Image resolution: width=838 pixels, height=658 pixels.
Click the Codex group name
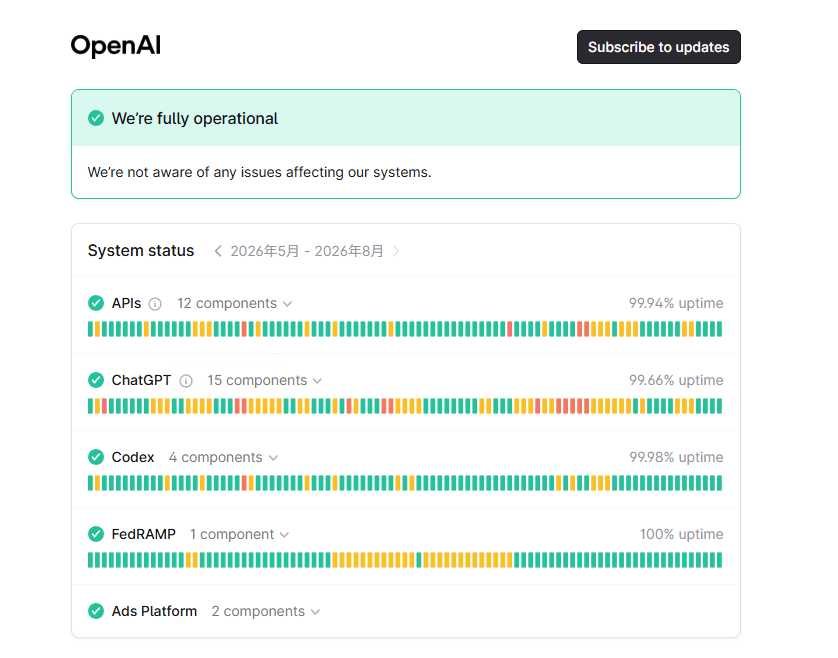pos(133,458)
